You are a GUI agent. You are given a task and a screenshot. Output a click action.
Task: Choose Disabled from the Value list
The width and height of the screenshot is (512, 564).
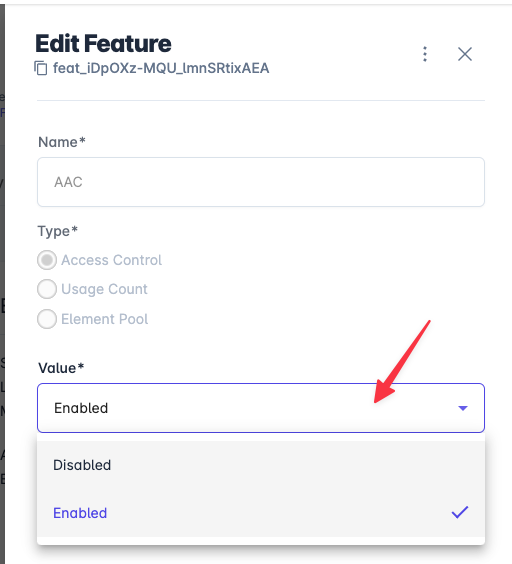261,465
